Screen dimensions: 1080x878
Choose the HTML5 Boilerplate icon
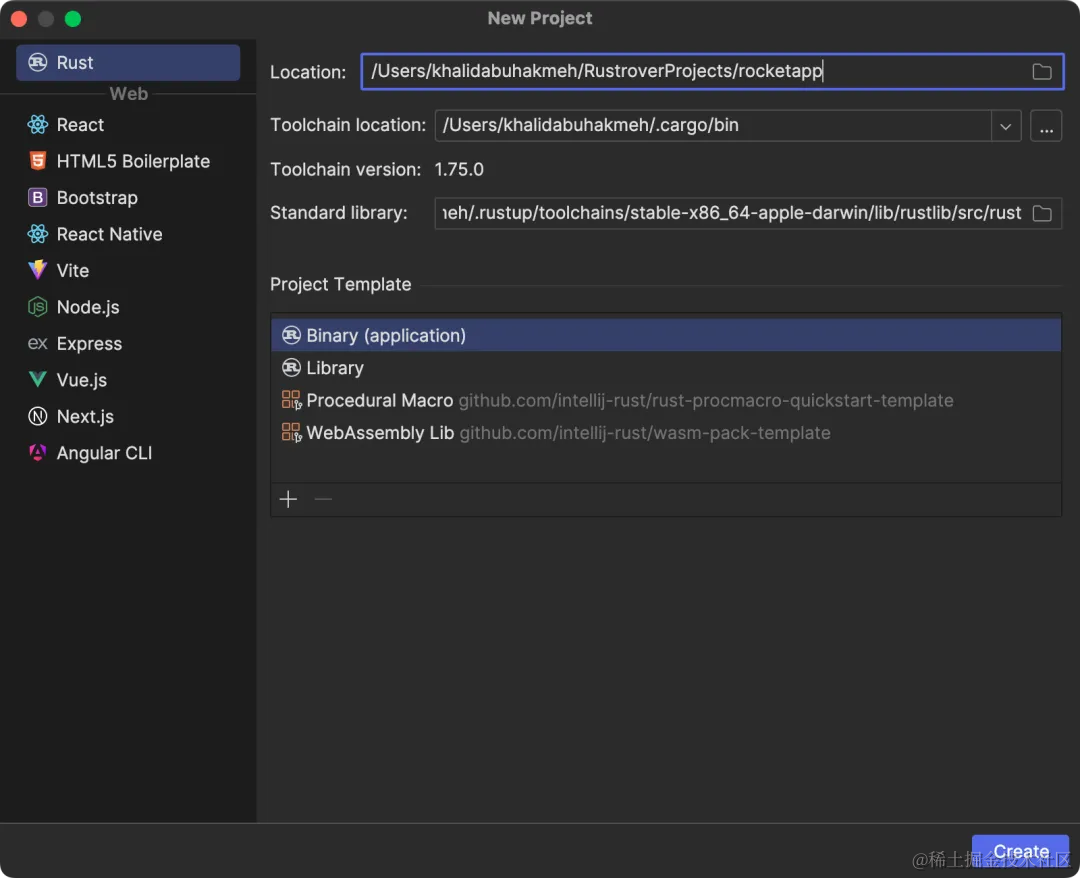(x=38, y=161)
